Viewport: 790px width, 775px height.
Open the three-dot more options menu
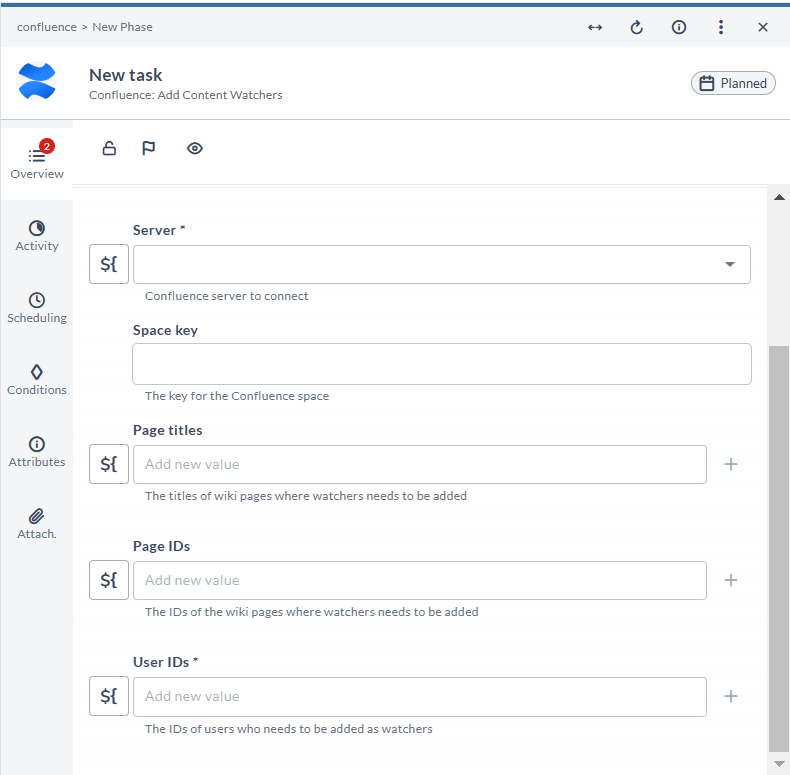pyautogui.click(x=721, y=27)
